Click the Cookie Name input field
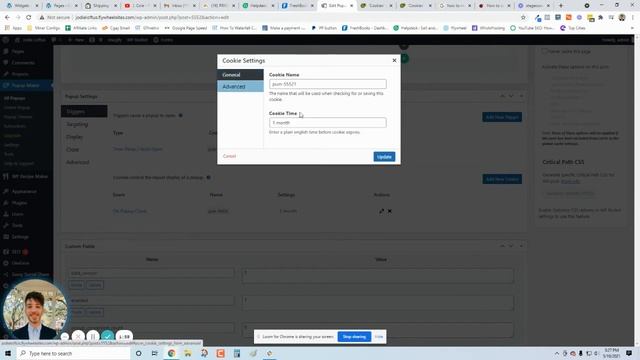The width and height of the screenshot is (640, 360). [327, 84]
